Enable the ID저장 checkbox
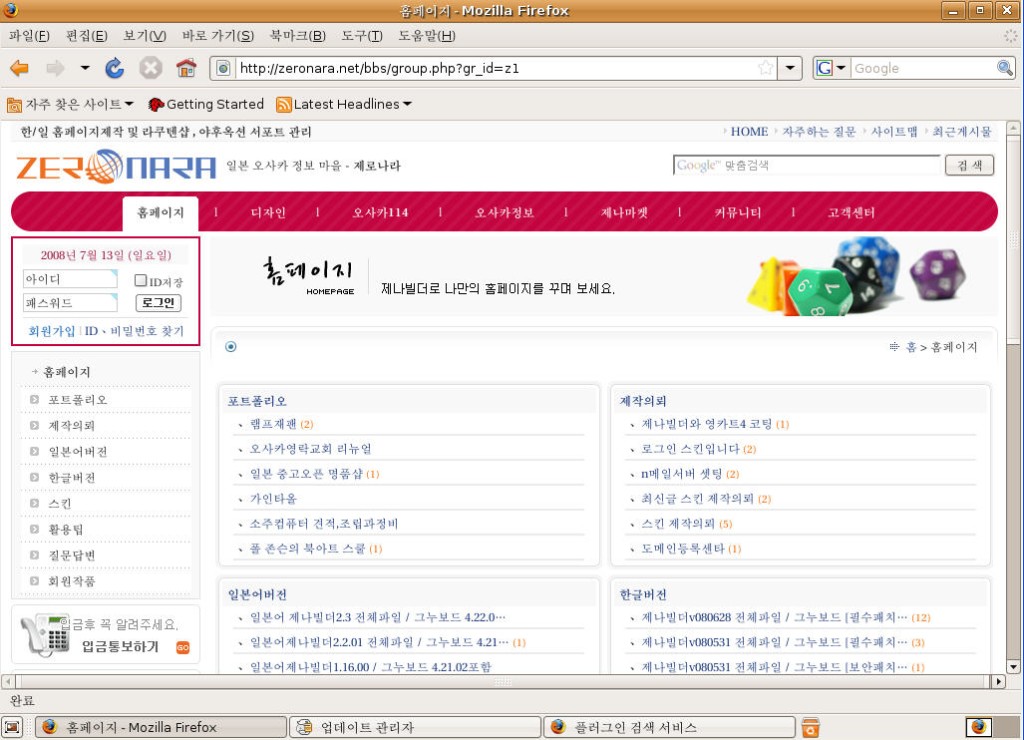Viewport: 1024px width, 740px height. point(141,281)
